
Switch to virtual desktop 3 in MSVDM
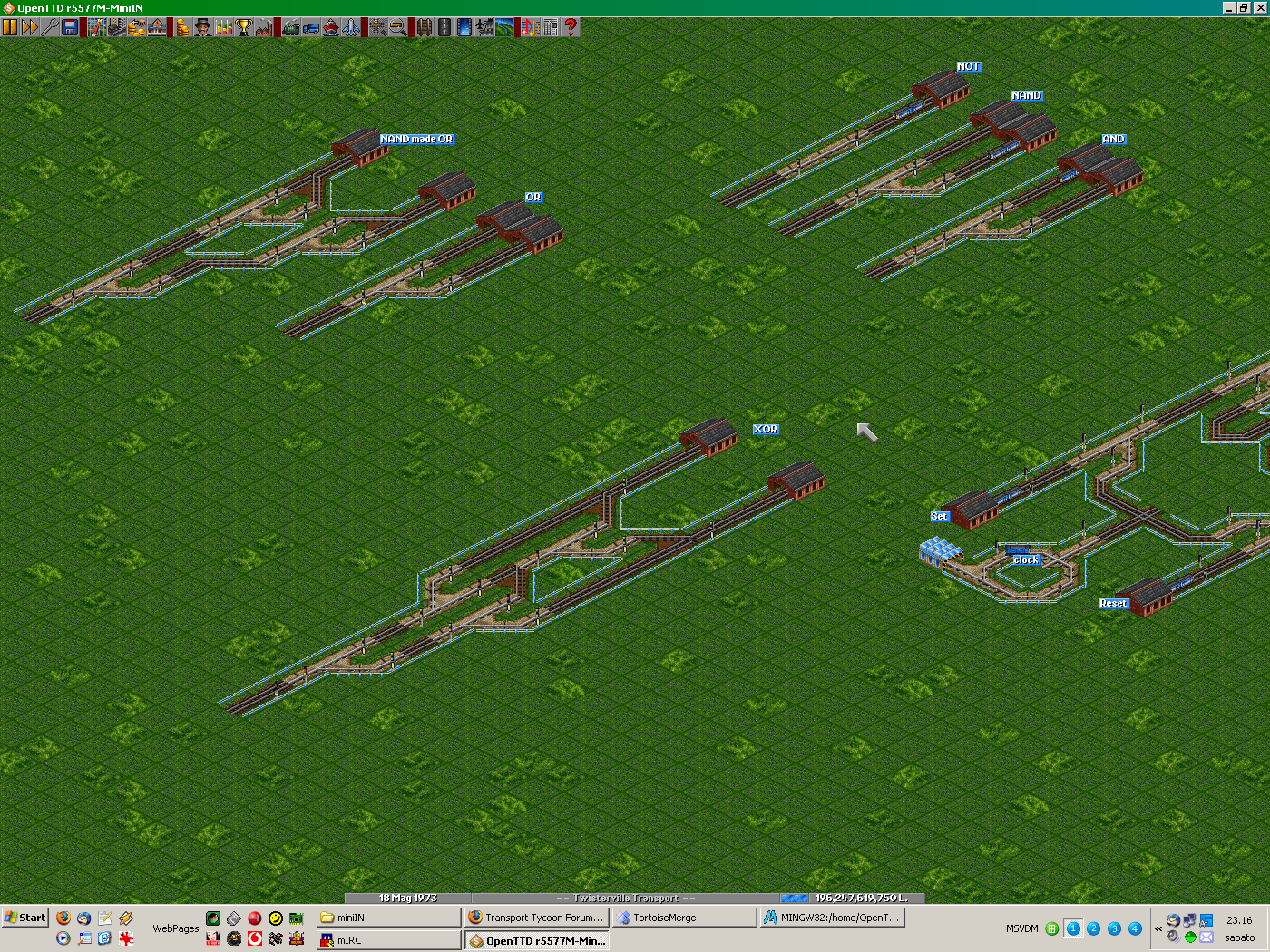(x=1114, y=928)
